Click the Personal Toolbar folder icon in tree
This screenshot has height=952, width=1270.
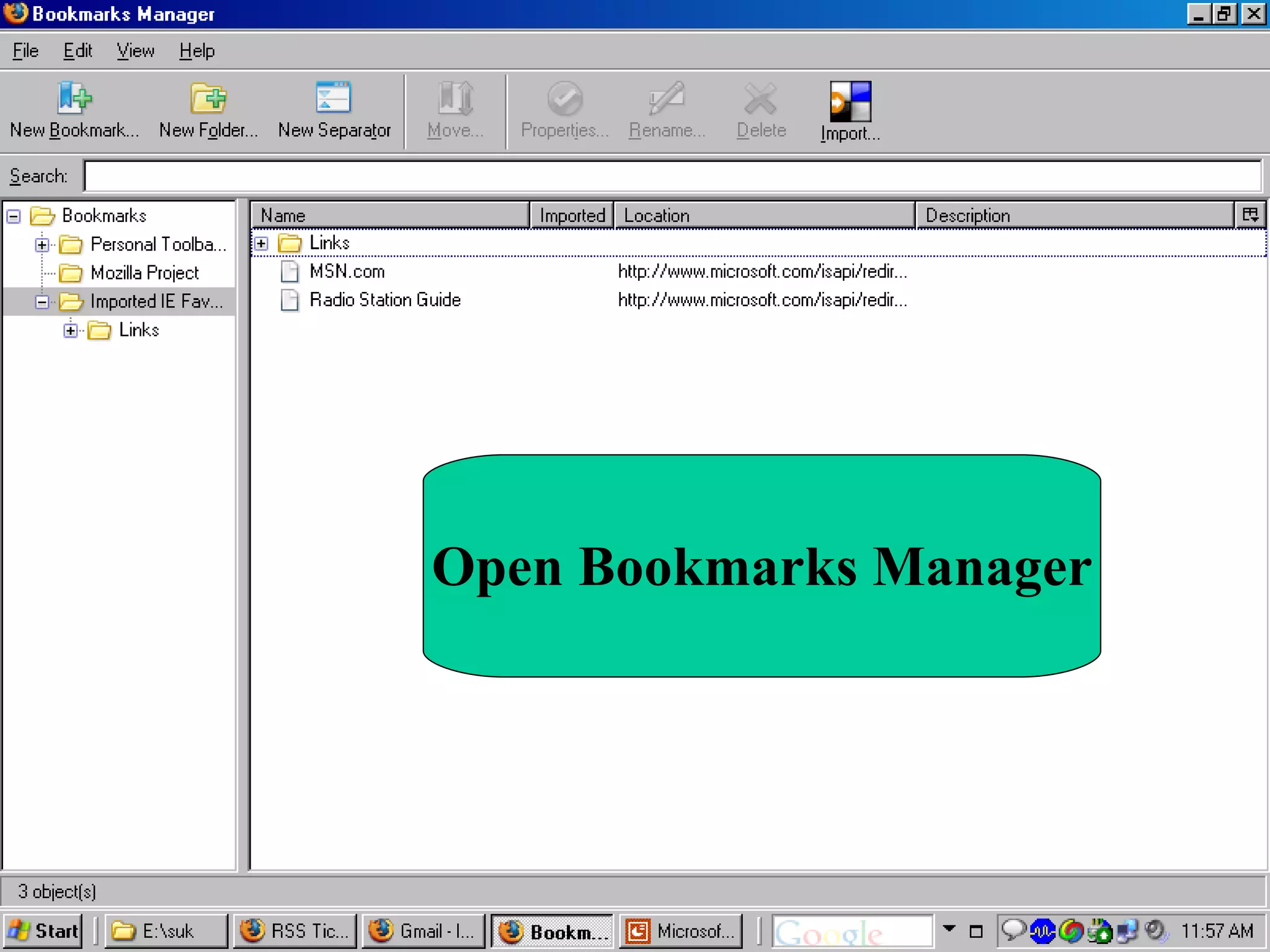click(x=71, y=244)
